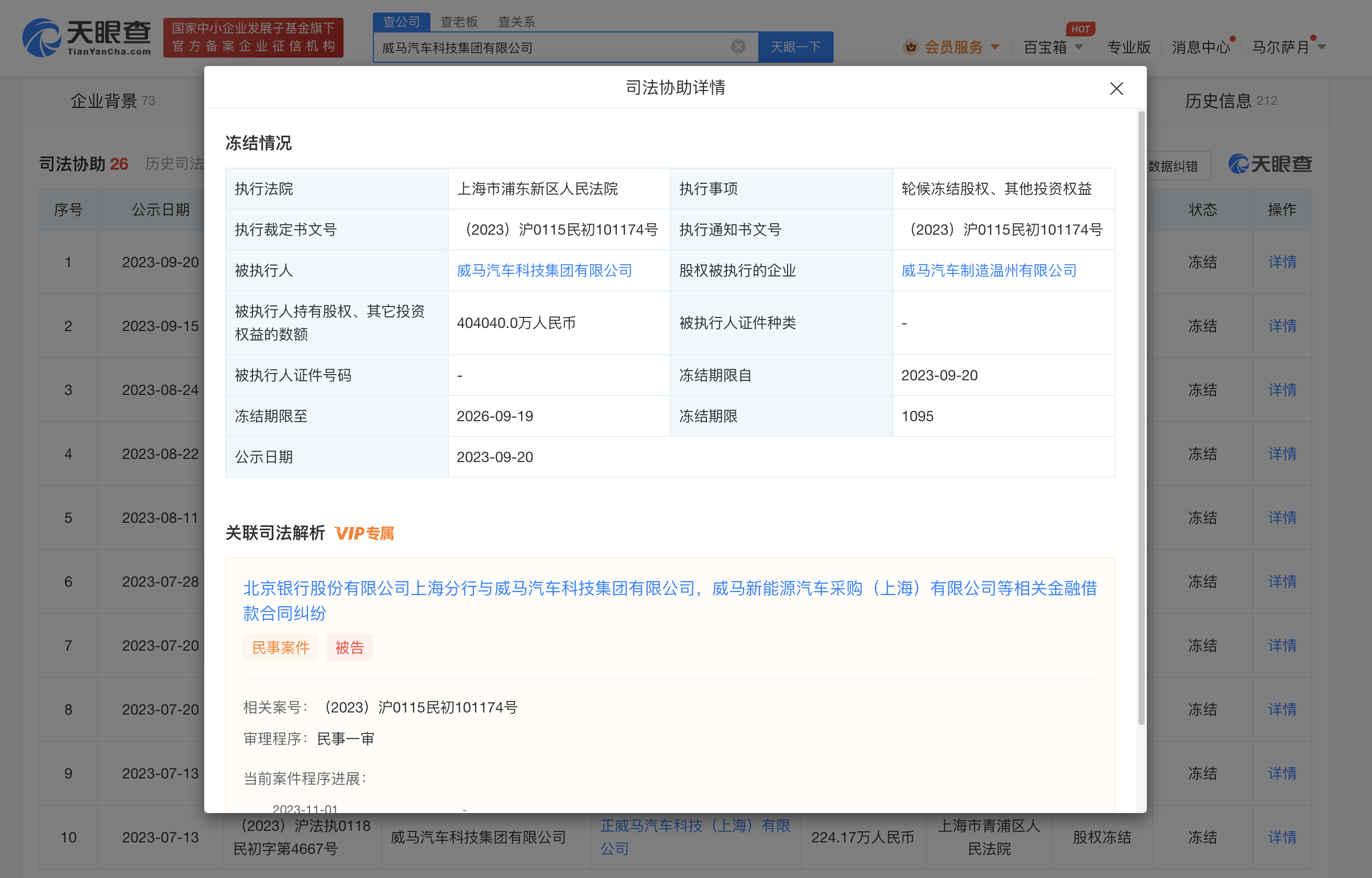
Task: Click the red 国家中小企业发展子基金 banner
Action: [253, 38]
